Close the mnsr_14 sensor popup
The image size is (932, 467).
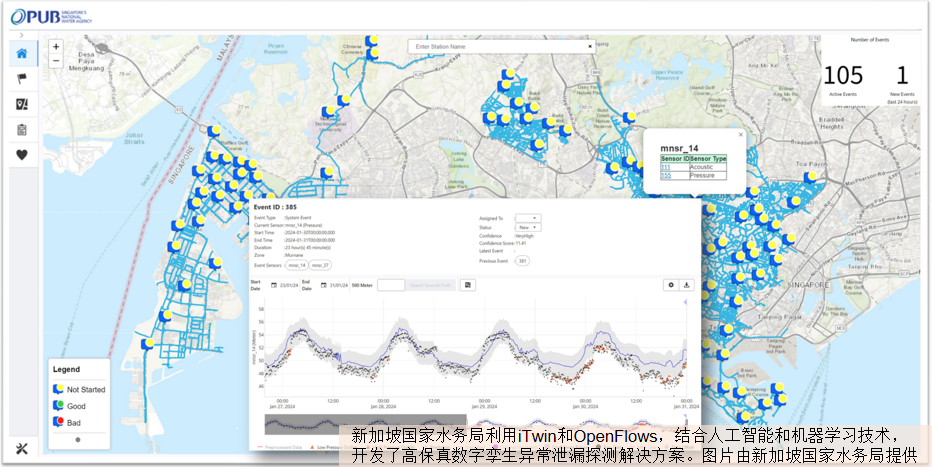[x=740, y=135]
